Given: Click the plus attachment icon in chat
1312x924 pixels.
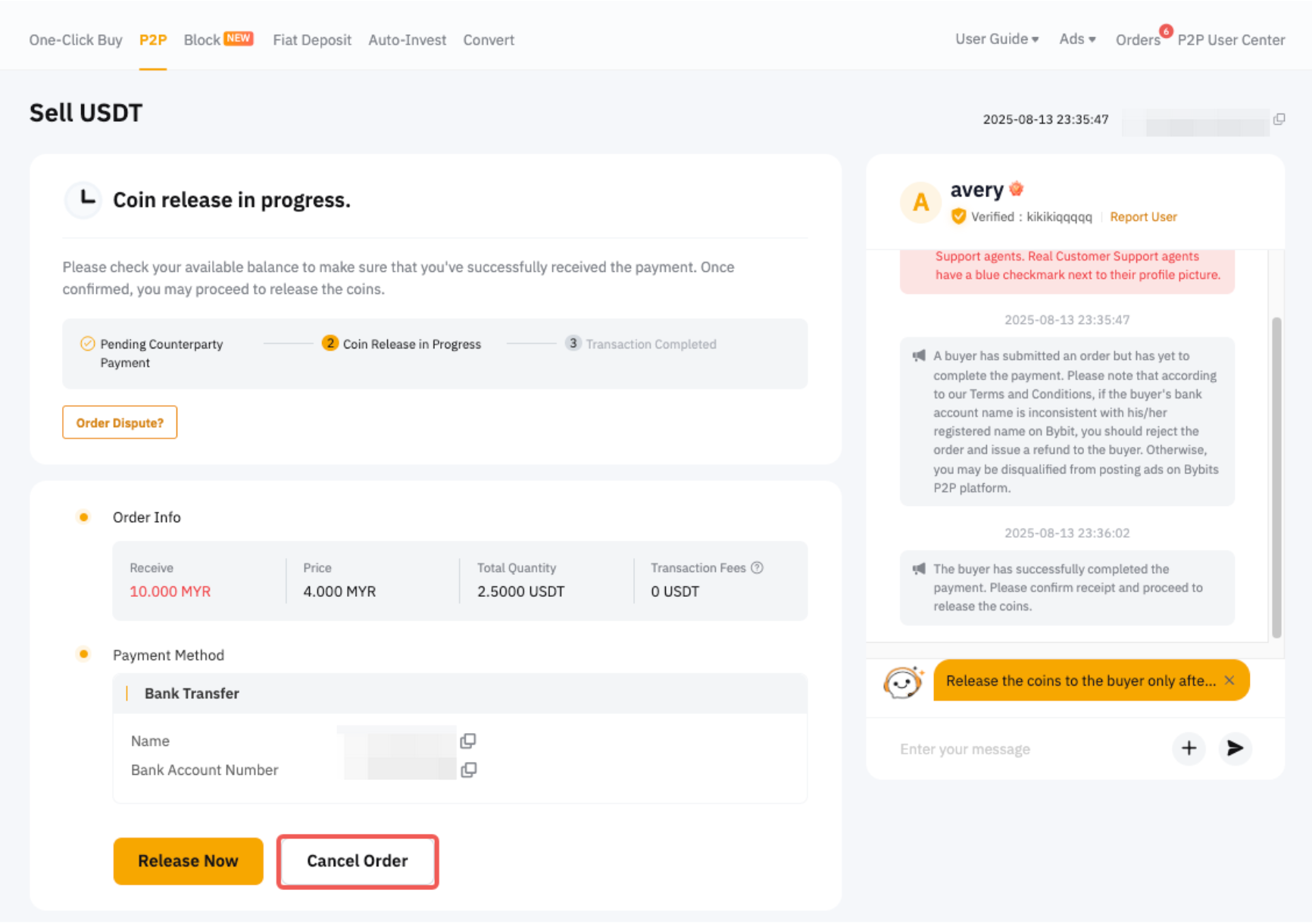Looking at the screenshot, I should (1189, 748).
